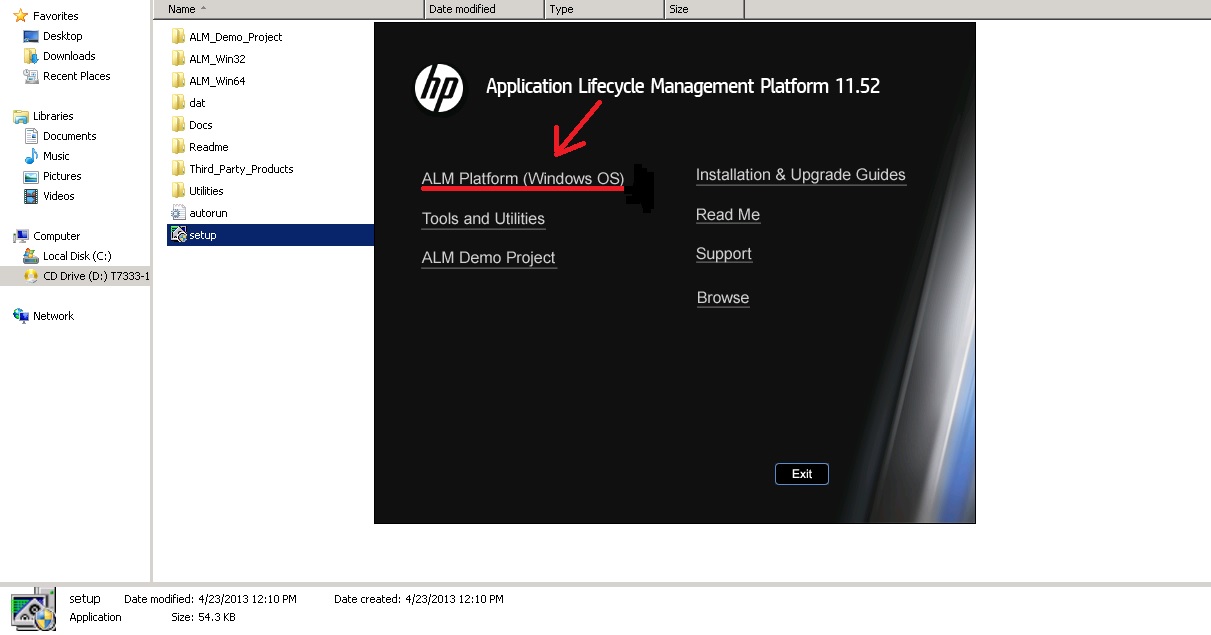Select the ALM_Demo_Project folder icon

(178, 37)
